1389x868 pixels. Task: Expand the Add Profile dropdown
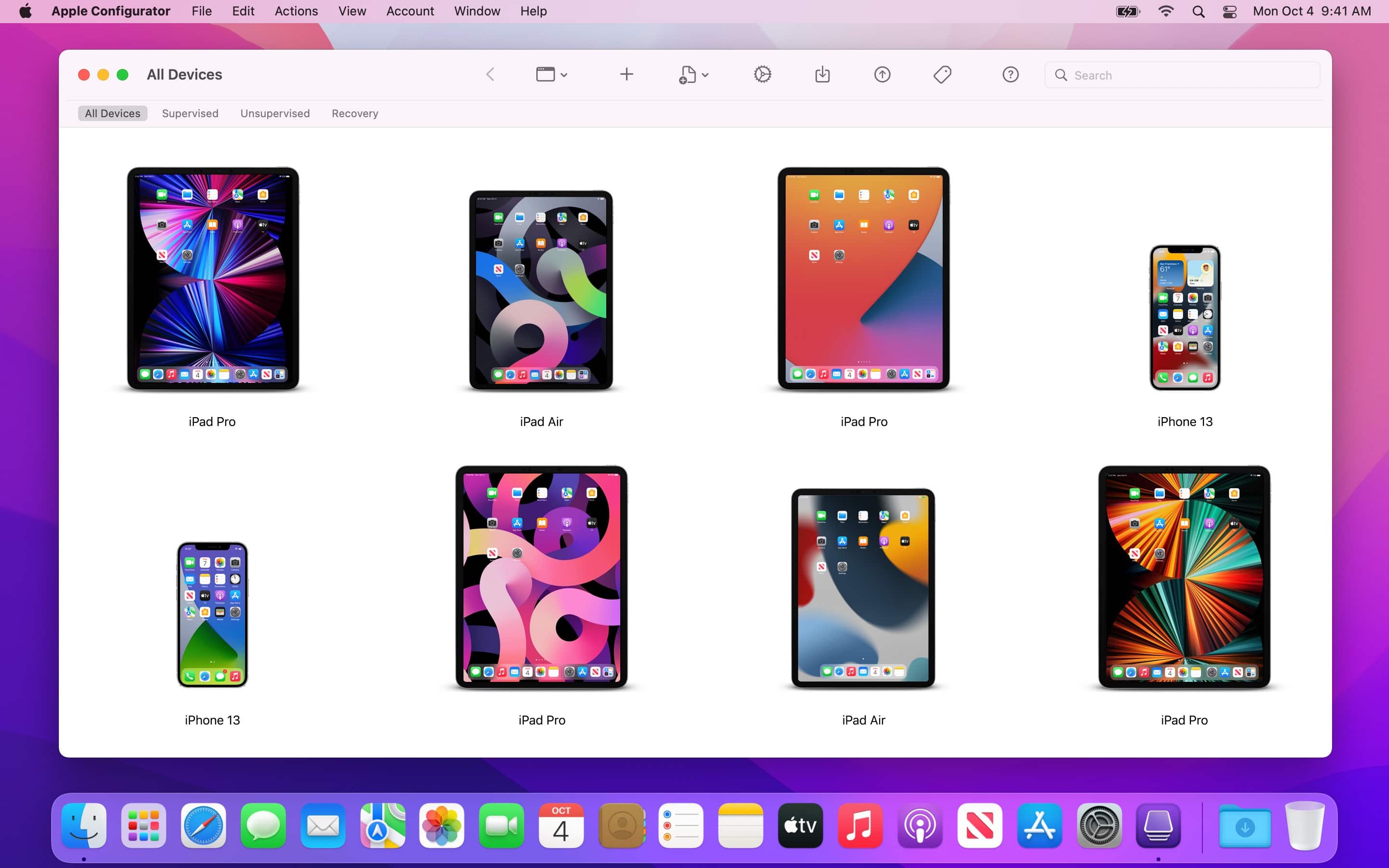click(x=692, y=74)
